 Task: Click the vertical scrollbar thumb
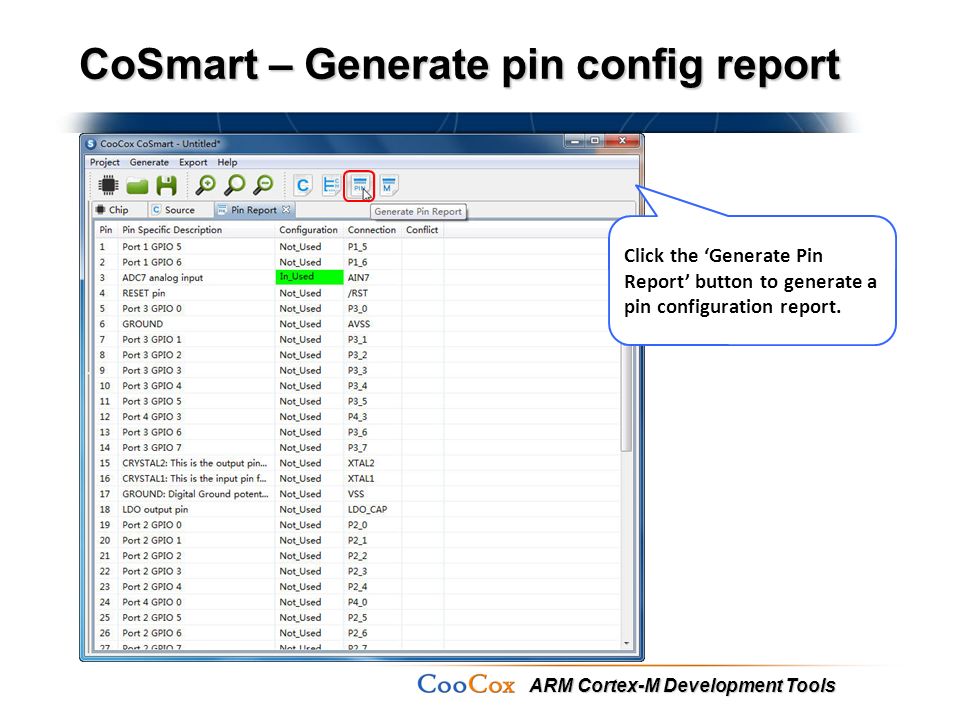pyautogui.click(x=626, y=398)
